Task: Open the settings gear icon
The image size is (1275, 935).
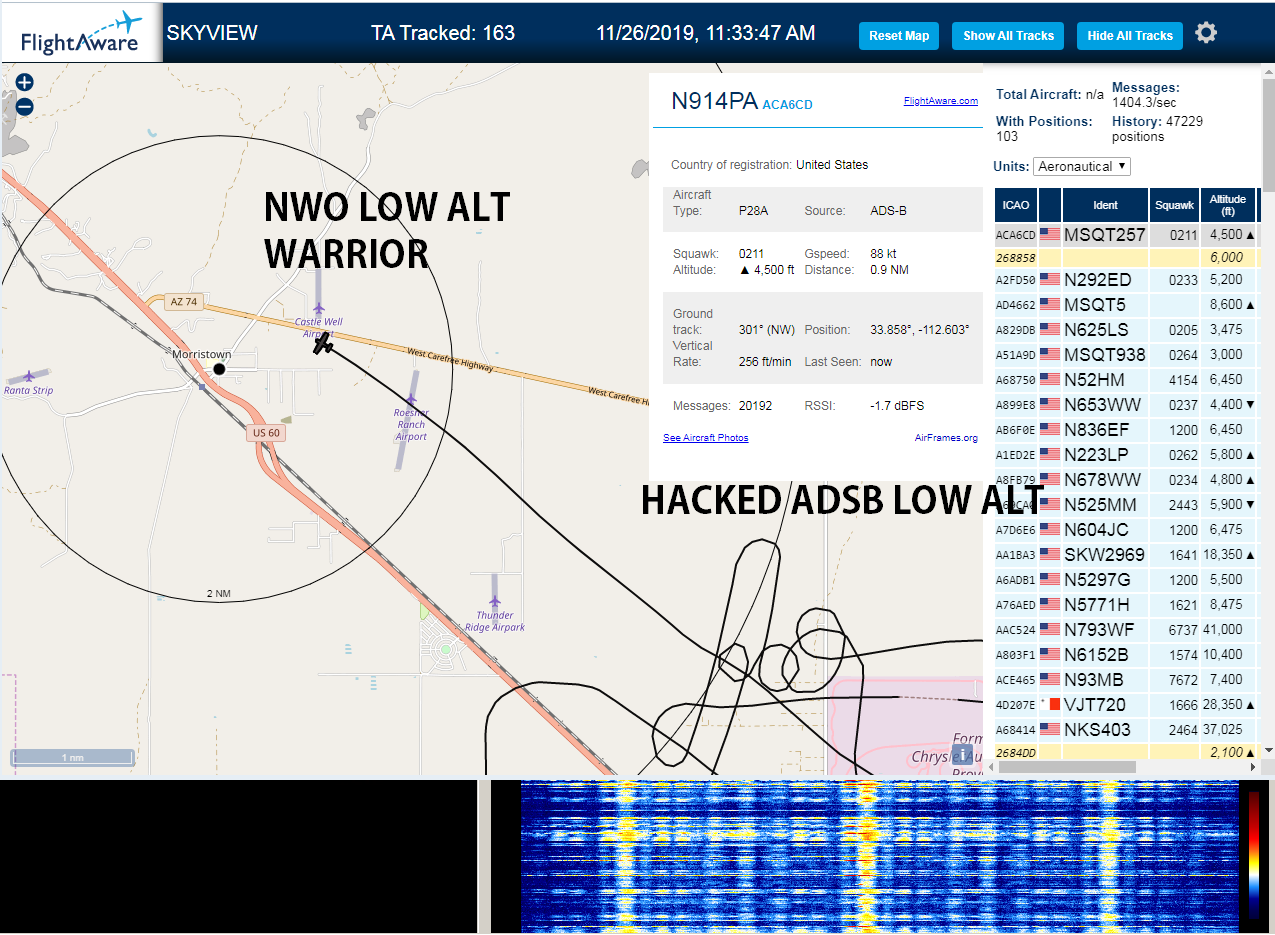Action: click(x=1206, y=33)
